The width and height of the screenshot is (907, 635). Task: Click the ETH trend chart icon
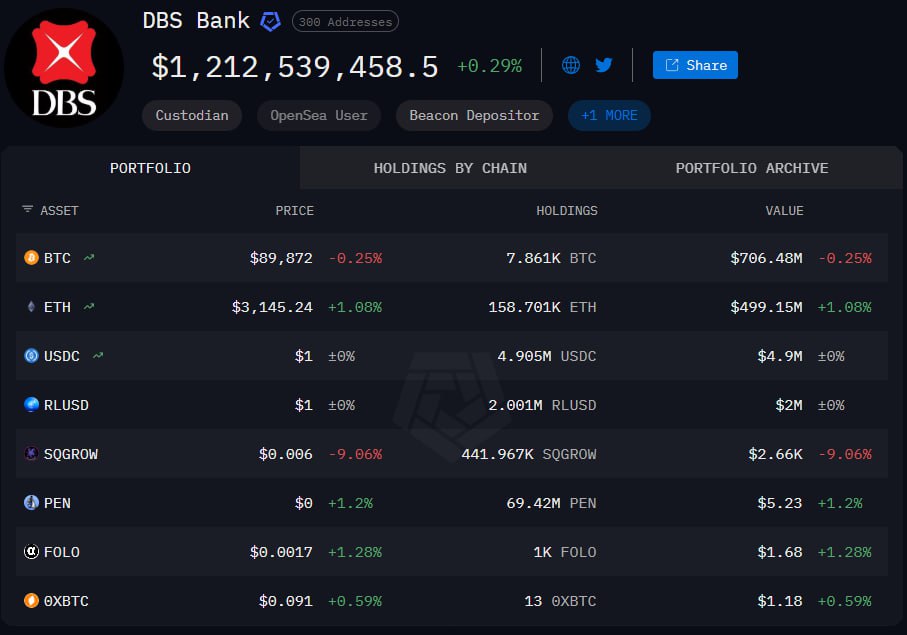[89, 307]
